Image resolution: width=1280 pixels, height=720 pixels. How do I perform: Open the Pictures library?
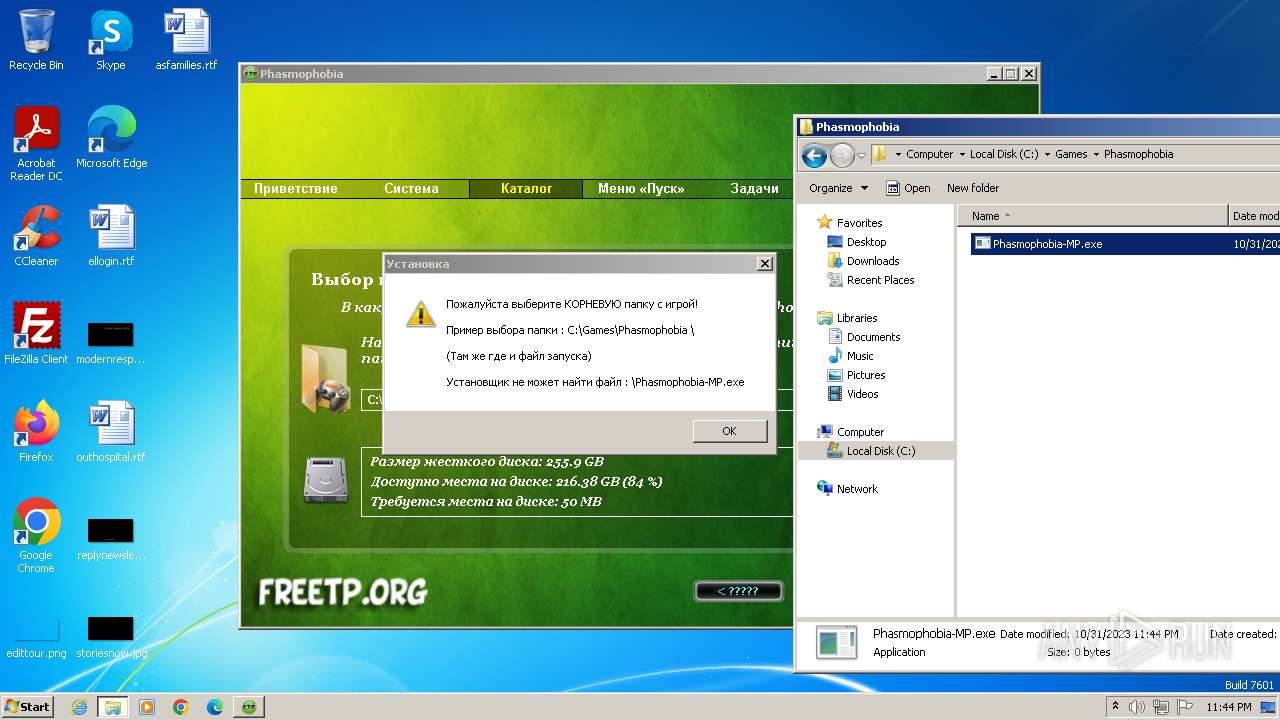865,375
